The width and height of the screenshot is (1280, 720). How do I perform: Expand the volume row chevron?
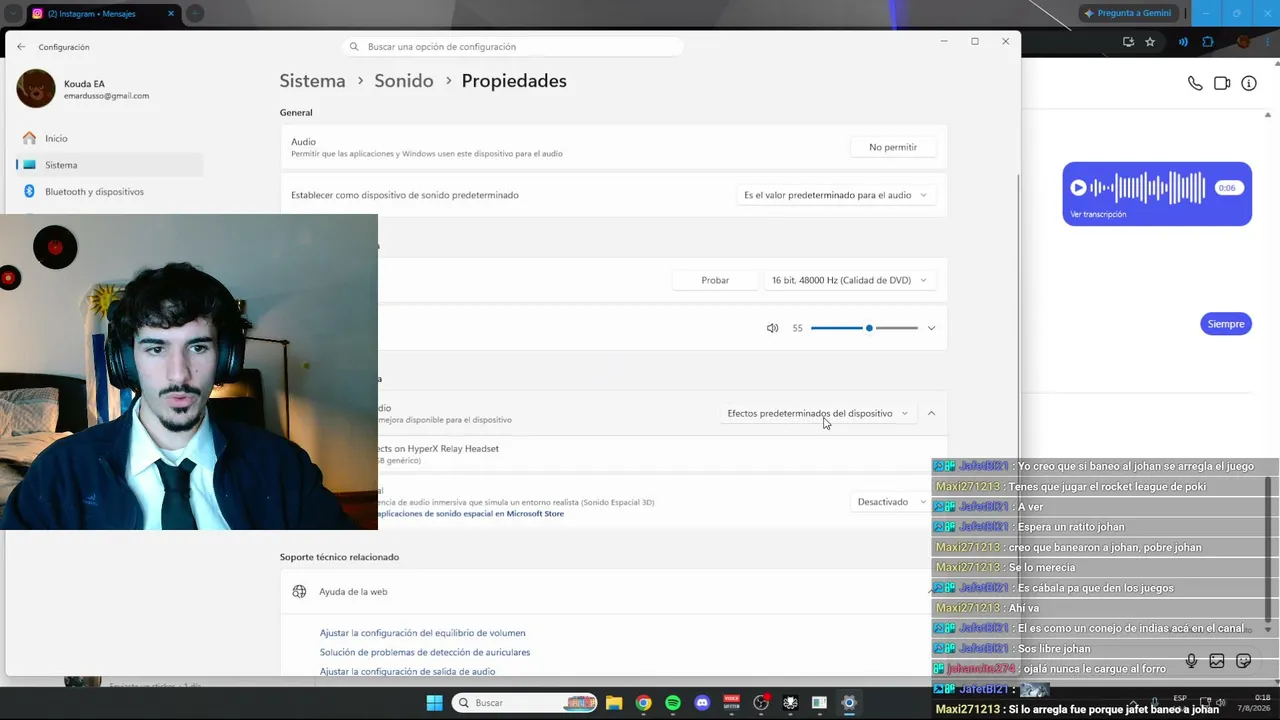(x=931, y=328)
